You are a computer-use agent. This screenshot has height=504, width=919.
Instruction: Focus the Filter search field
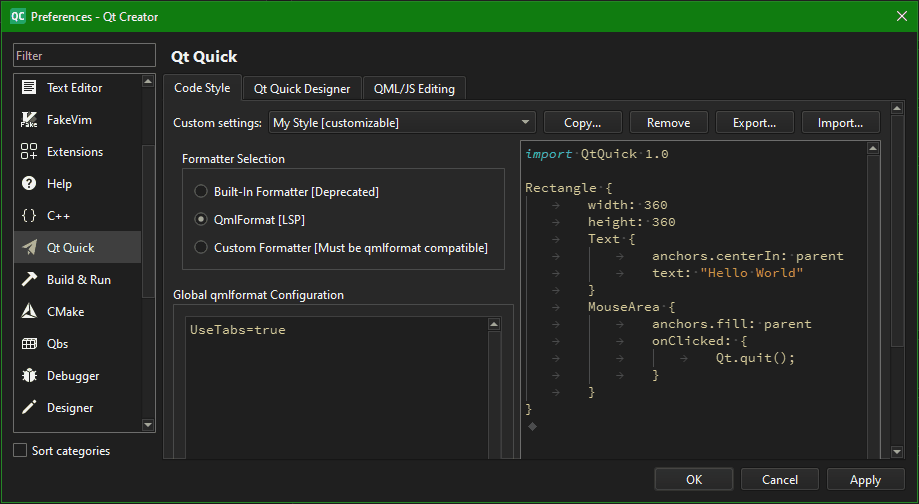click(84, 55)
